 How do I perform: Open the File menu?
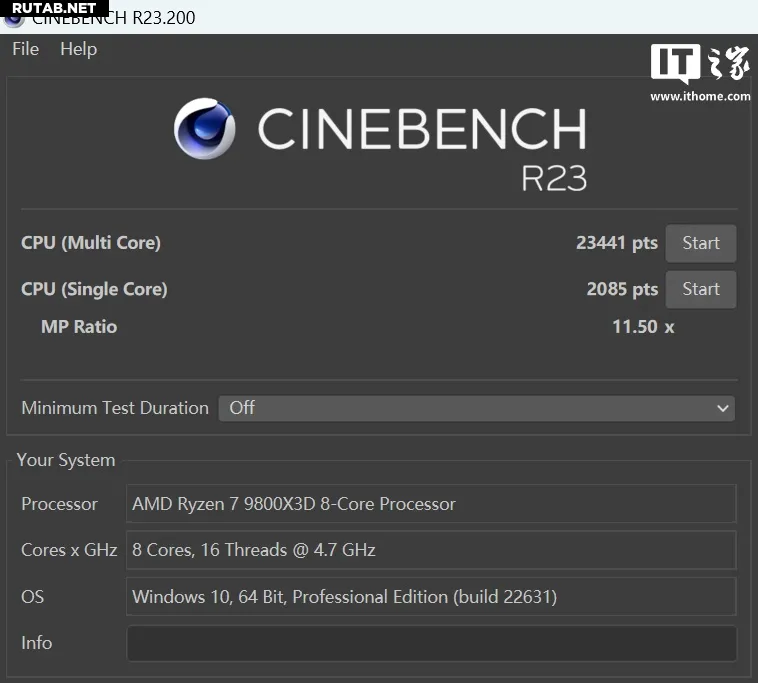tap(26, 49)
